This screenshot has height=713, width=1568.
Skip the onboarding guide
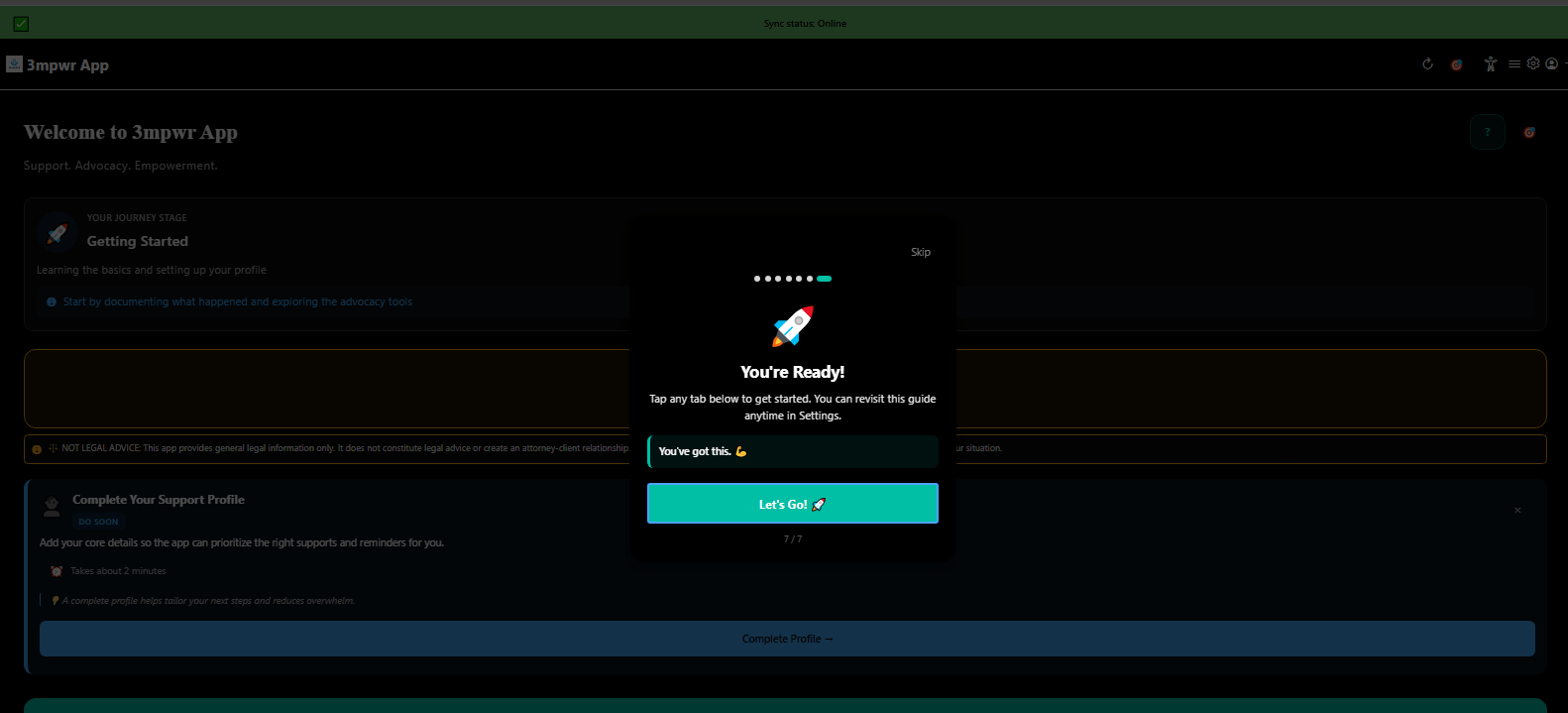(x=921, y=252)
